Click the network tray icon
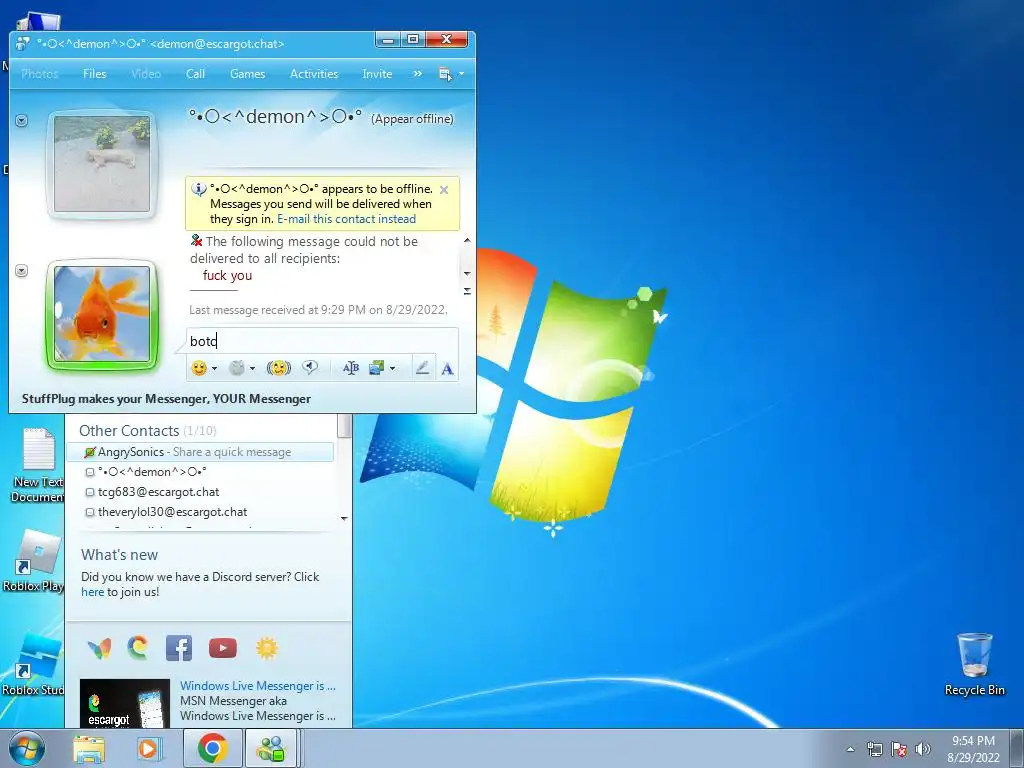Screen dimensions: 1024x768 pos(874,749)
